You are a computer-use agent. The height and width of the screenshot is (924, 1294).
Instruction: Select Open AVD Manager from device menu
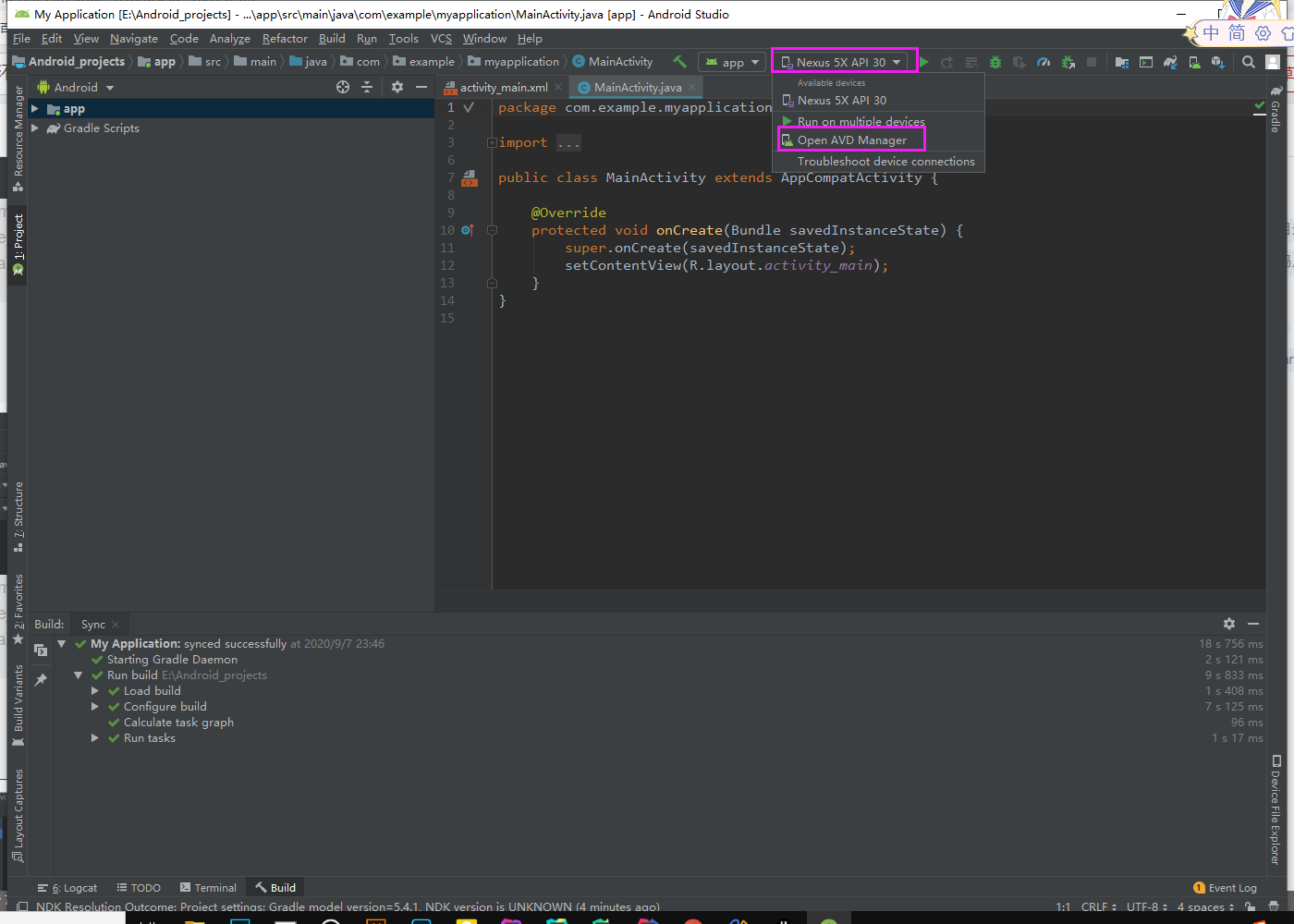point(851,140)
